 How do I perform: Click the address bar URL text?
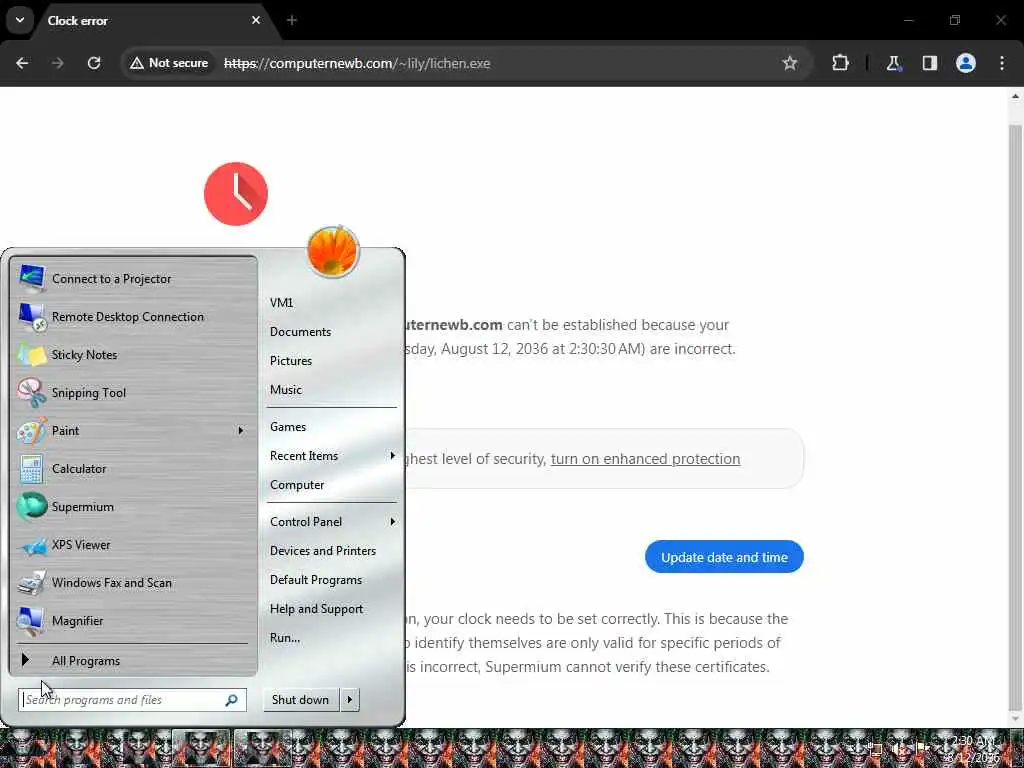[x=357, y=63]
